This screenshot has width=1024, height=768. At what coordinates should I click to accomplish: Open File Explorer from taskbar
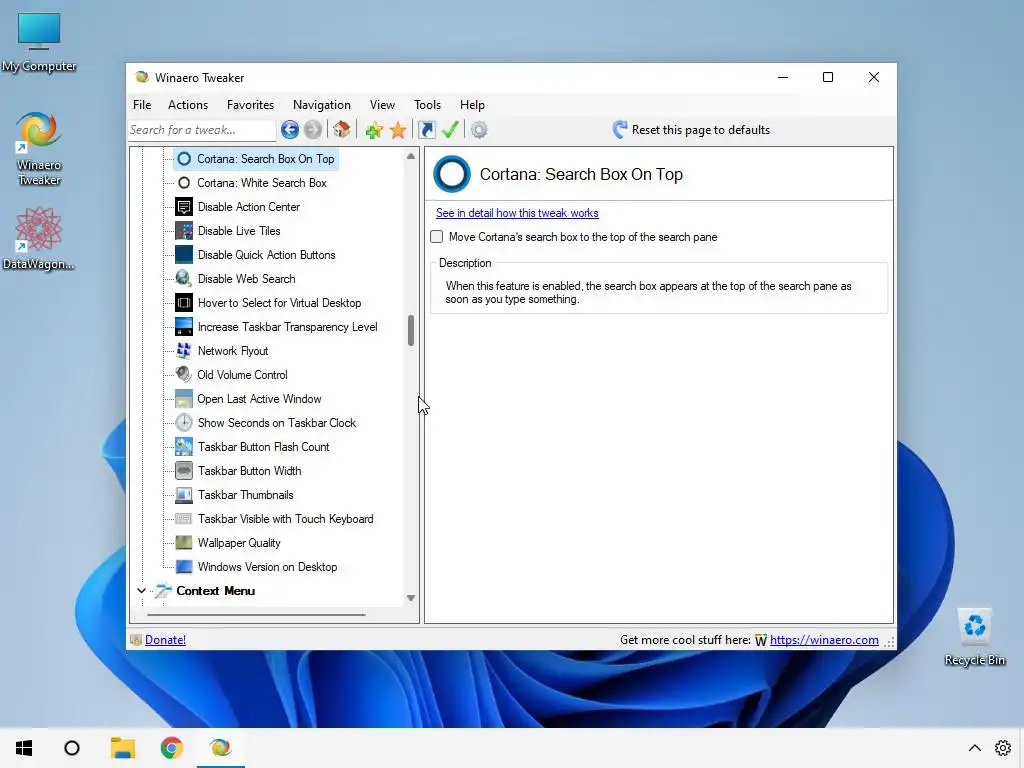pyautogui.click(x=123, y=748)
